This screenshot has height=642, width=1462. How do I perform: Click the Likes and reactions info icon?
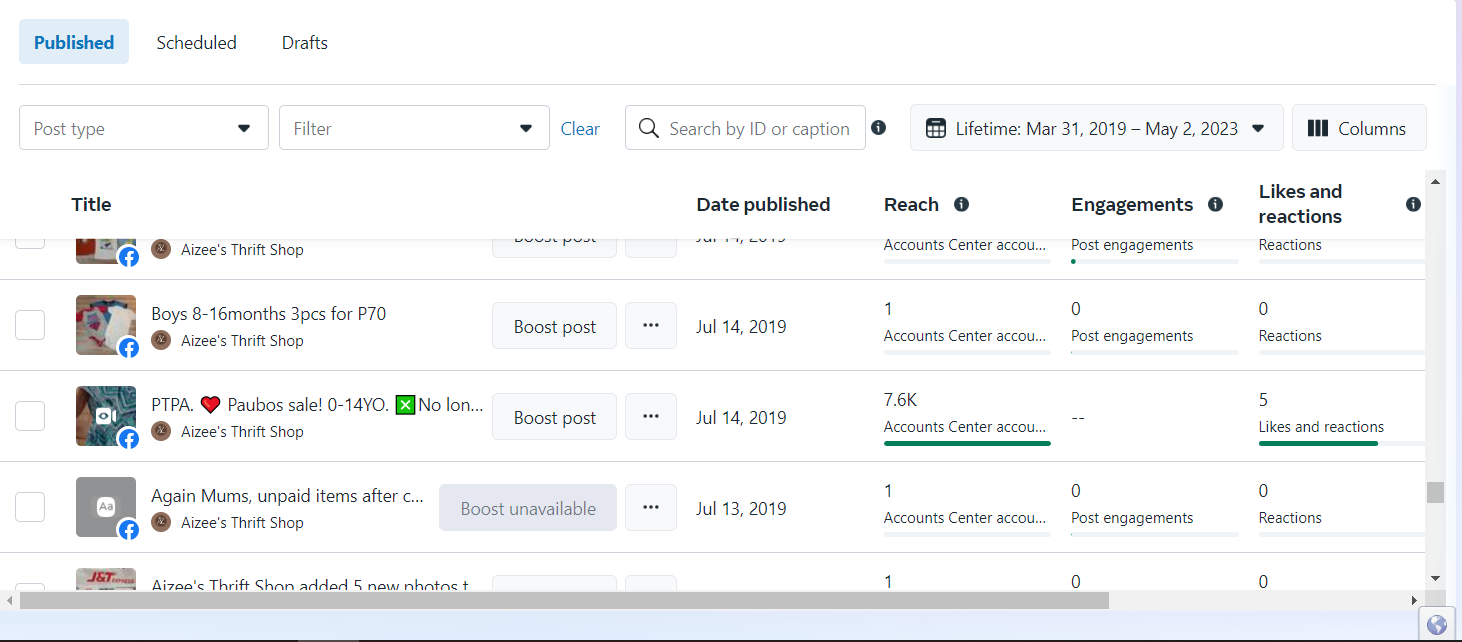pyautogui.click(x=1413, y=204)
